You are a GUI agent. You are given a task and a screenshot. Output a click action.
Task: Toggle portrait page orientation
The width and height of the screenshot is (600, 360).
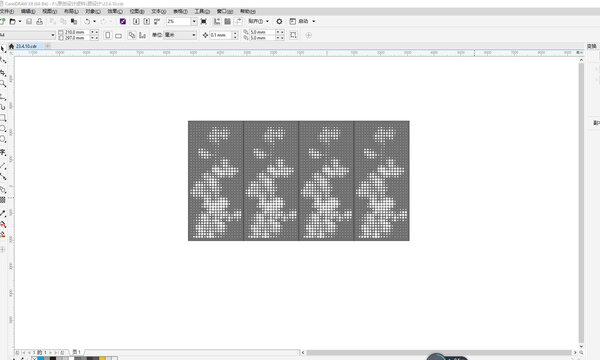pos(108,35)
